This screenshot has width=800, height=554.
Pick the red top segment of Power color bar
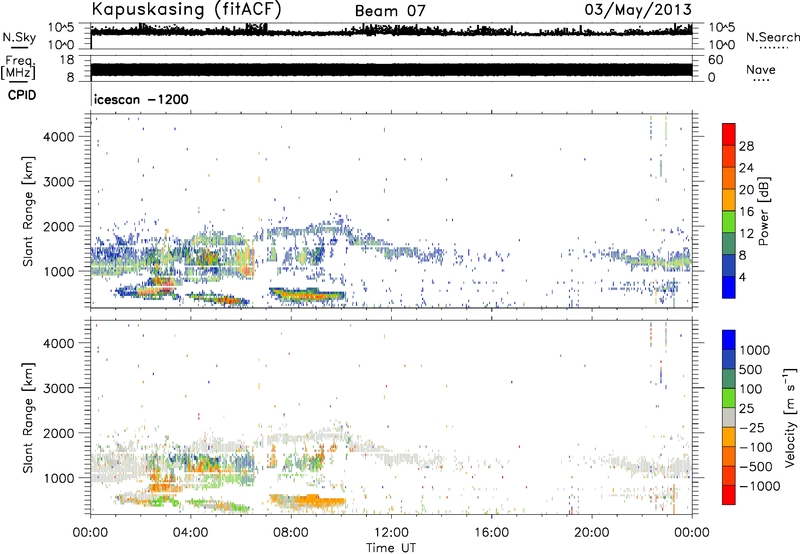tap(729, 134)
